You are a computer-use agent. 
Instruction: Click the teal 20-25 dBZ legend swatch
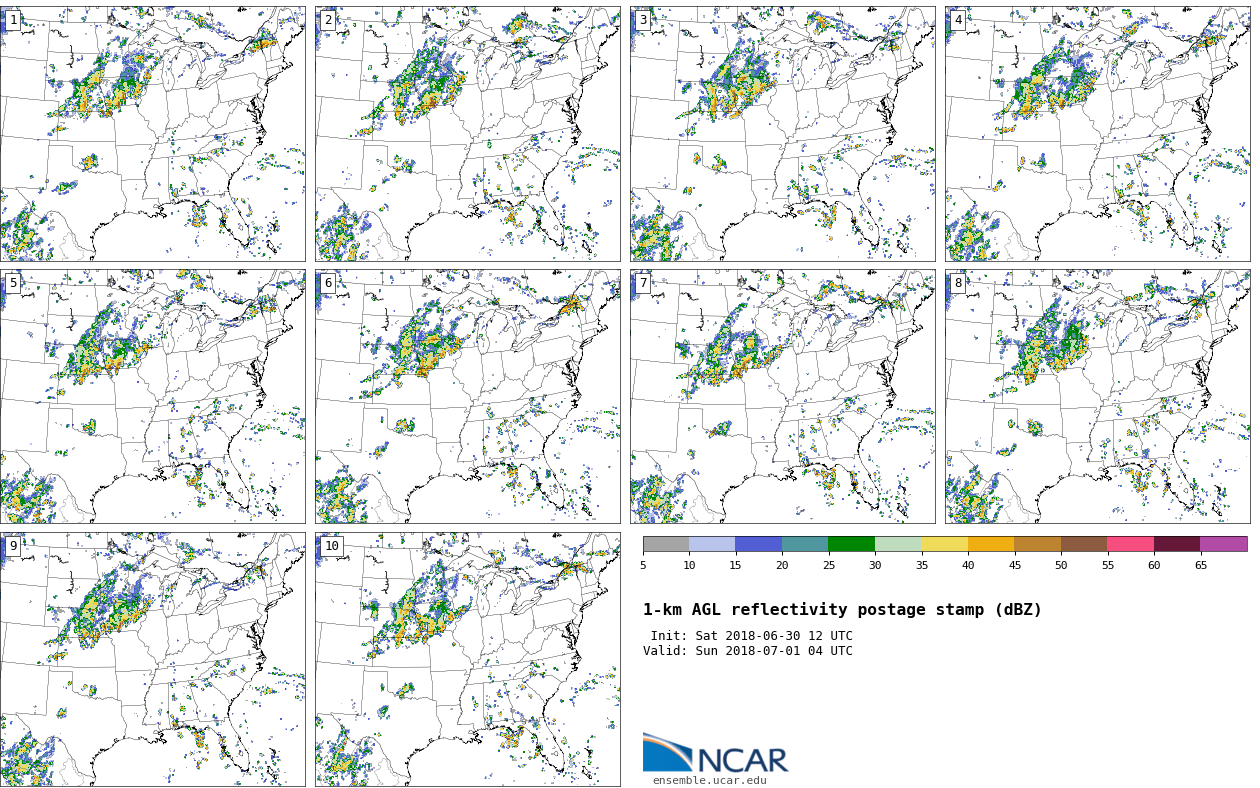tap(805, 544)
